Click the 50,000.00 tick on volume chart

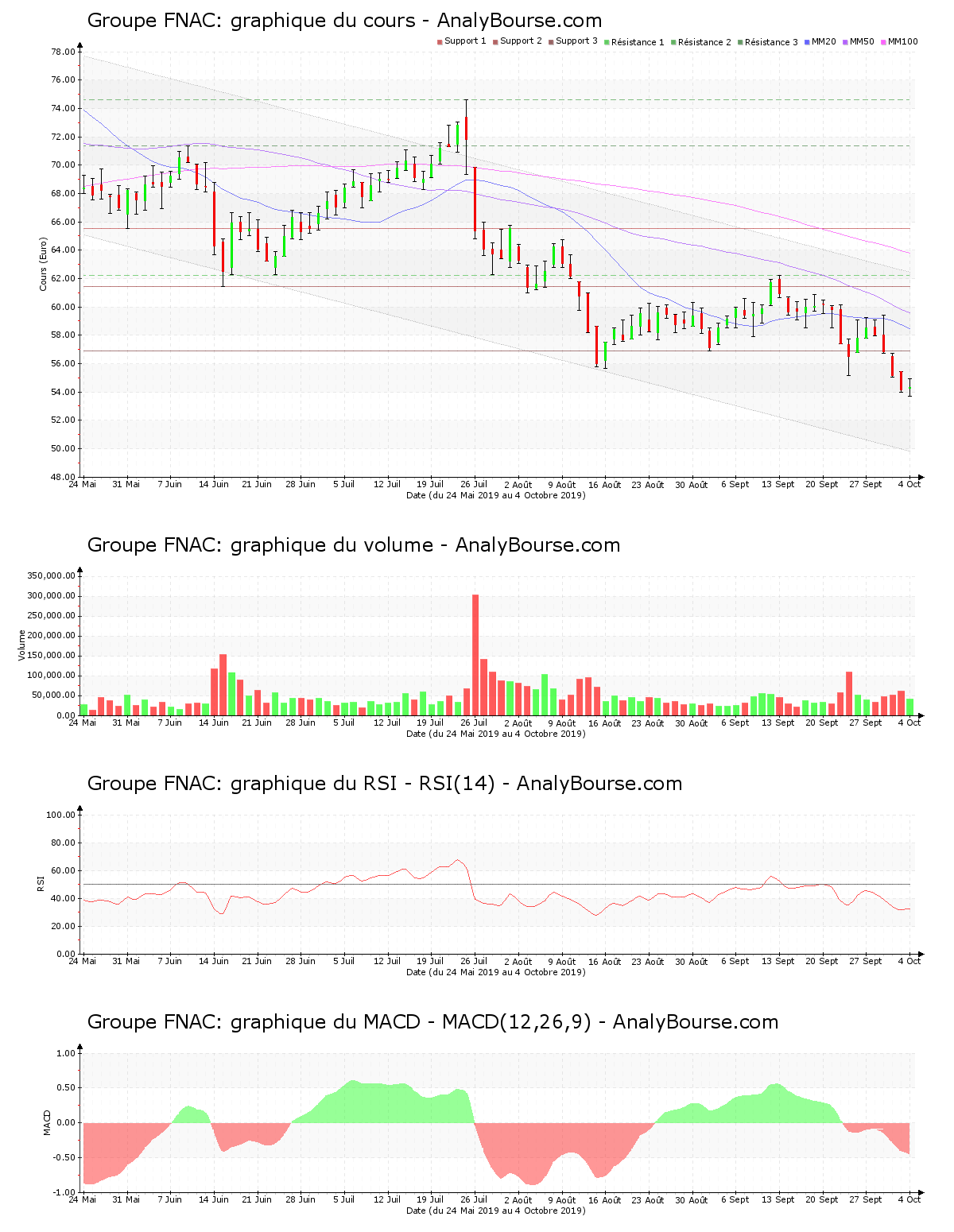tap(53, 695)
